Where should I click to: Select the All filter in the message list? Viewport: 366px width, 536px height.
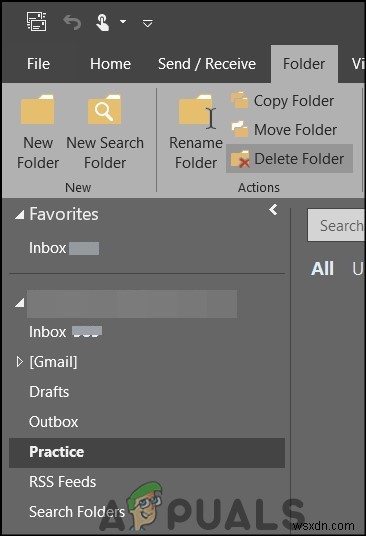(322, 268)
